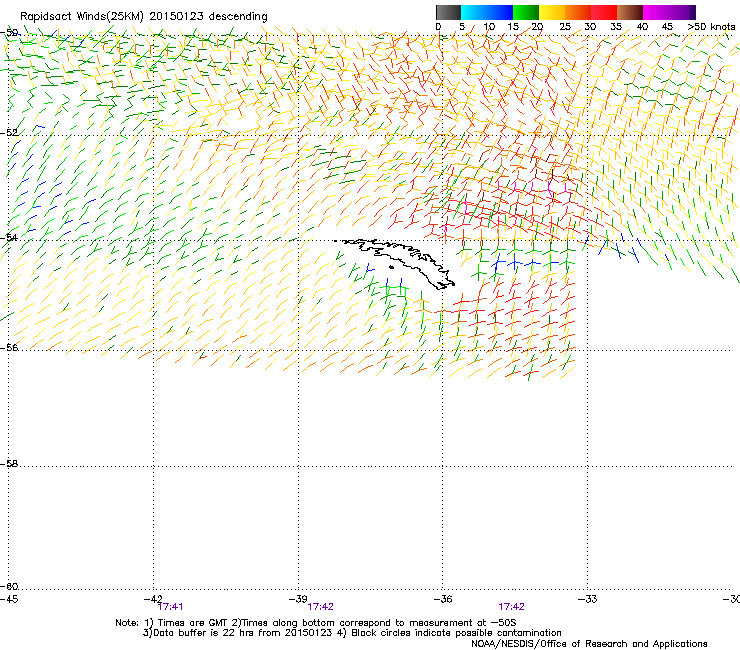The width and height of the screenshot is (740, 650).
Task: Click the -33 longitude axis label
Action: (x=588, y=599)
